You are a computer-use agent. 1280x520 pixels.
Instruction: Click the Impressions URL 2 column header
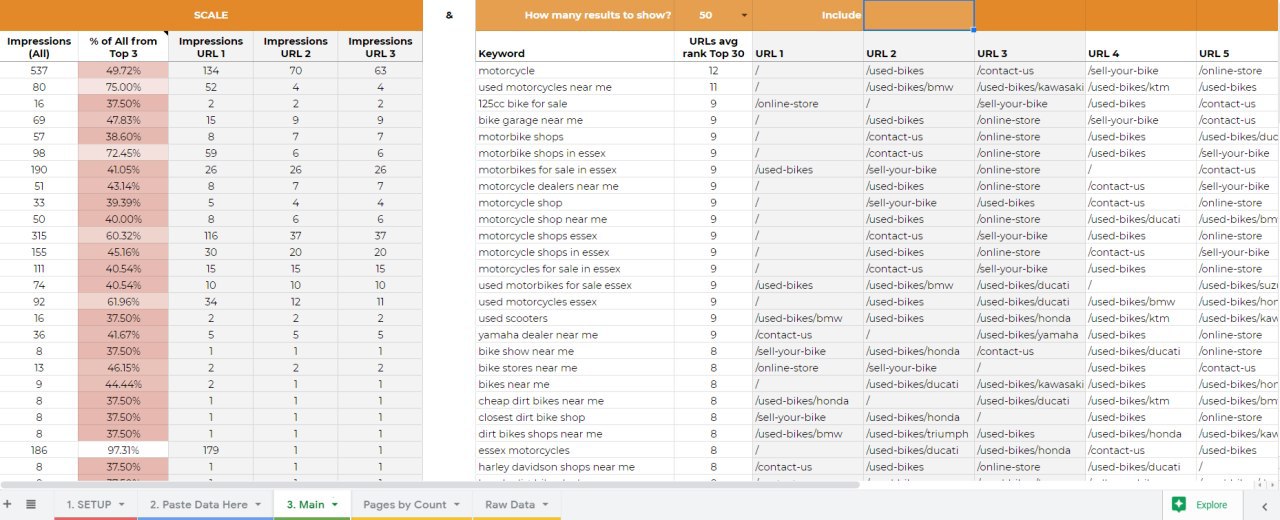[x=296, y=47]
